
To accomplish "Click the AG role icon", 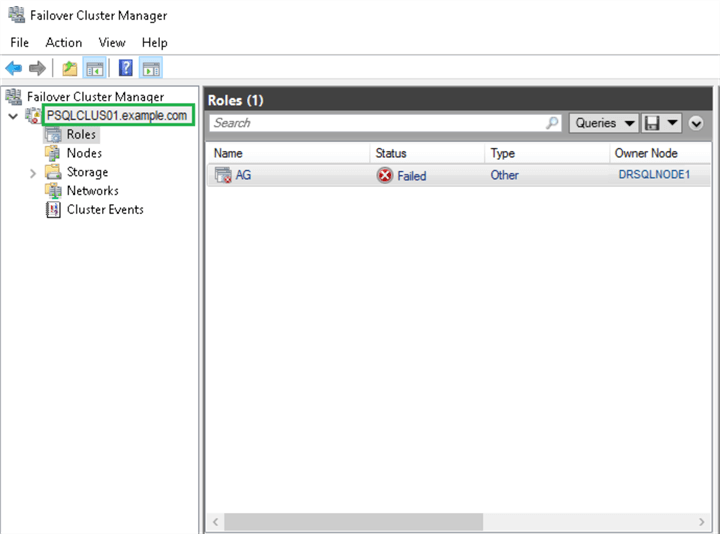I will click(223, 175).
